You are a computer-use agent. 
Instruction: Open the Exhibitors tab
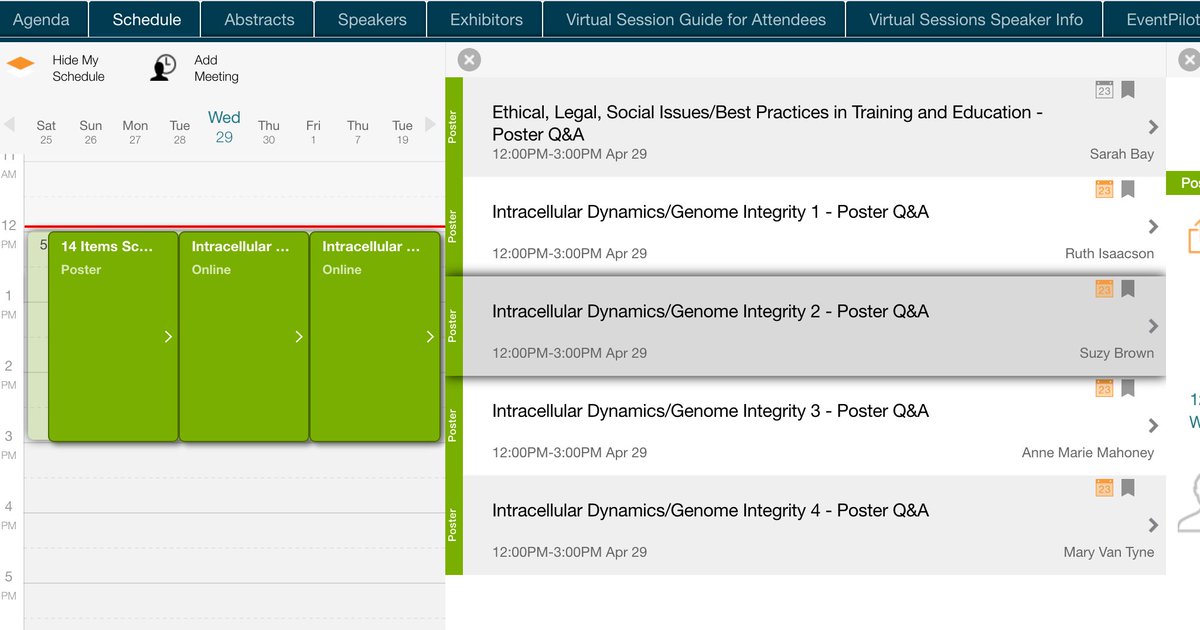(x=486, y=19)
